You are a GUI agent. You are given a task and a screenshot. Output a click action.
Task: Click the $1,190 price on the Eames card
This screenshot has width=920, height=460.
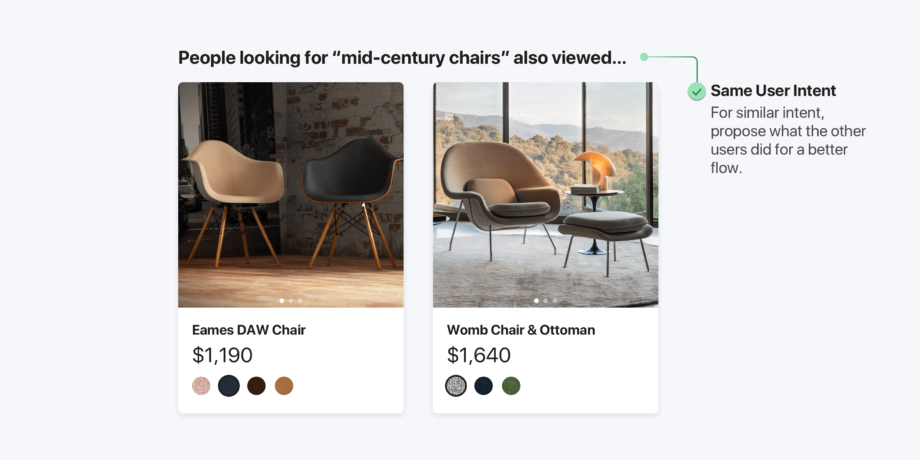tap(222, 355)
